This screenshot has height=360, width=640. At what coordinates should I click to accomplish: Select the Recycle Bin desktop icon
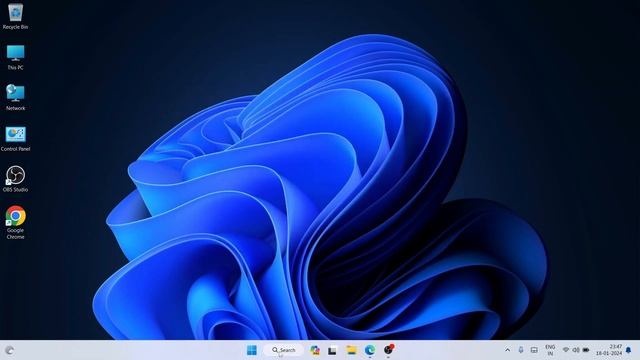coord(16,16)
